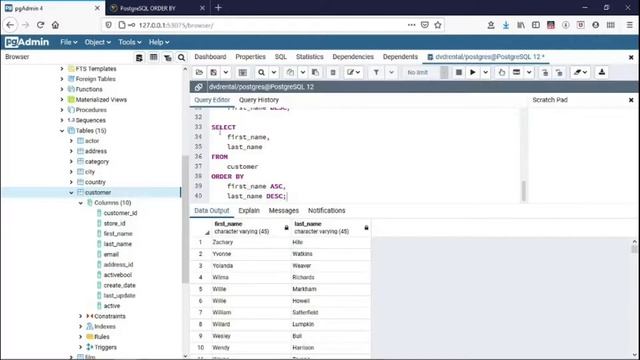The width and height of the screenshot is (640, 360).
Task: Open the File menu
Action: click(69, 42)
